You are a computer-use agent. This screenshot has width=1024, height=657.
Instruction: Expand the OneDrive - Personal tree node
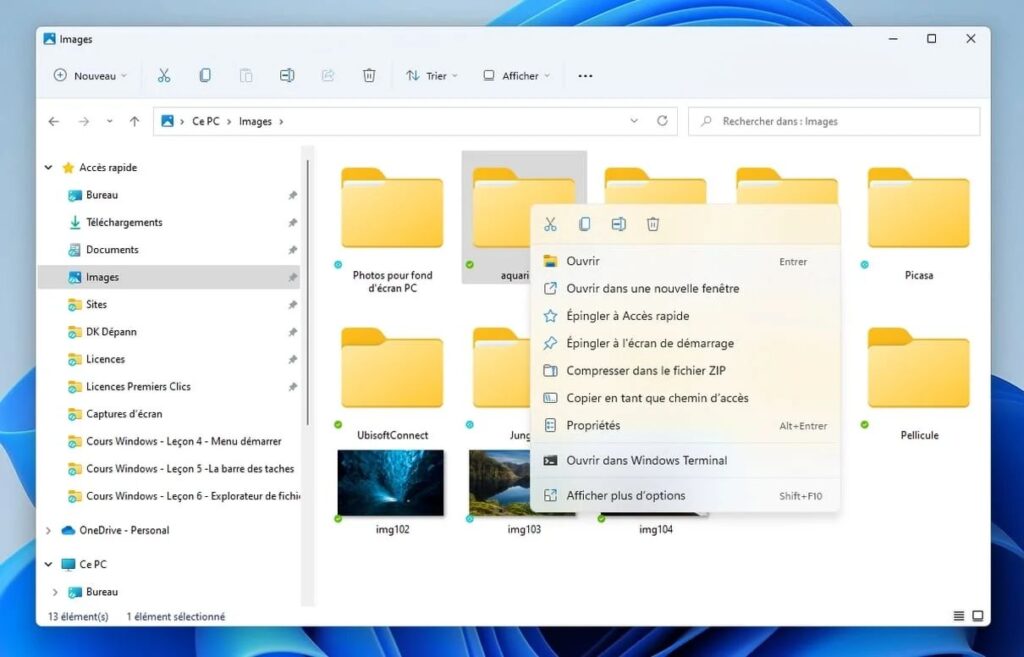coord(49,530)
